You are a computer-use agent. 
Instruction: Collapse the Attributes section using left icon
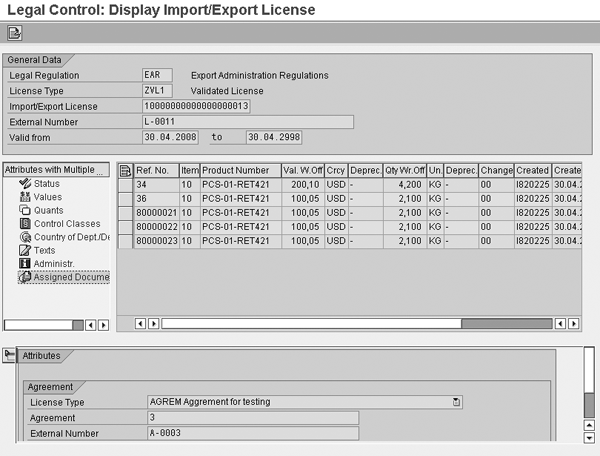pyautogui.click(x=9, y=356)
